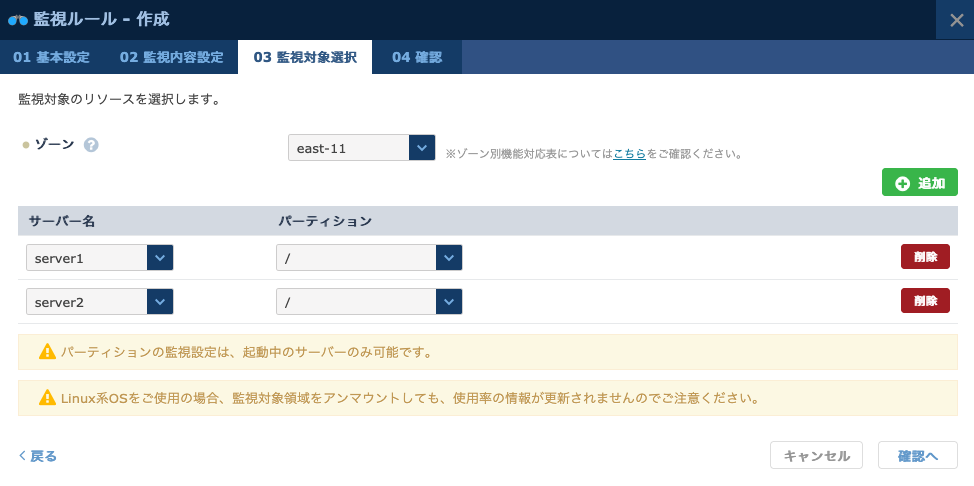Click the partition monitoring running-server notice
This screenshot has width=974, height=486.
click(246, 352)
